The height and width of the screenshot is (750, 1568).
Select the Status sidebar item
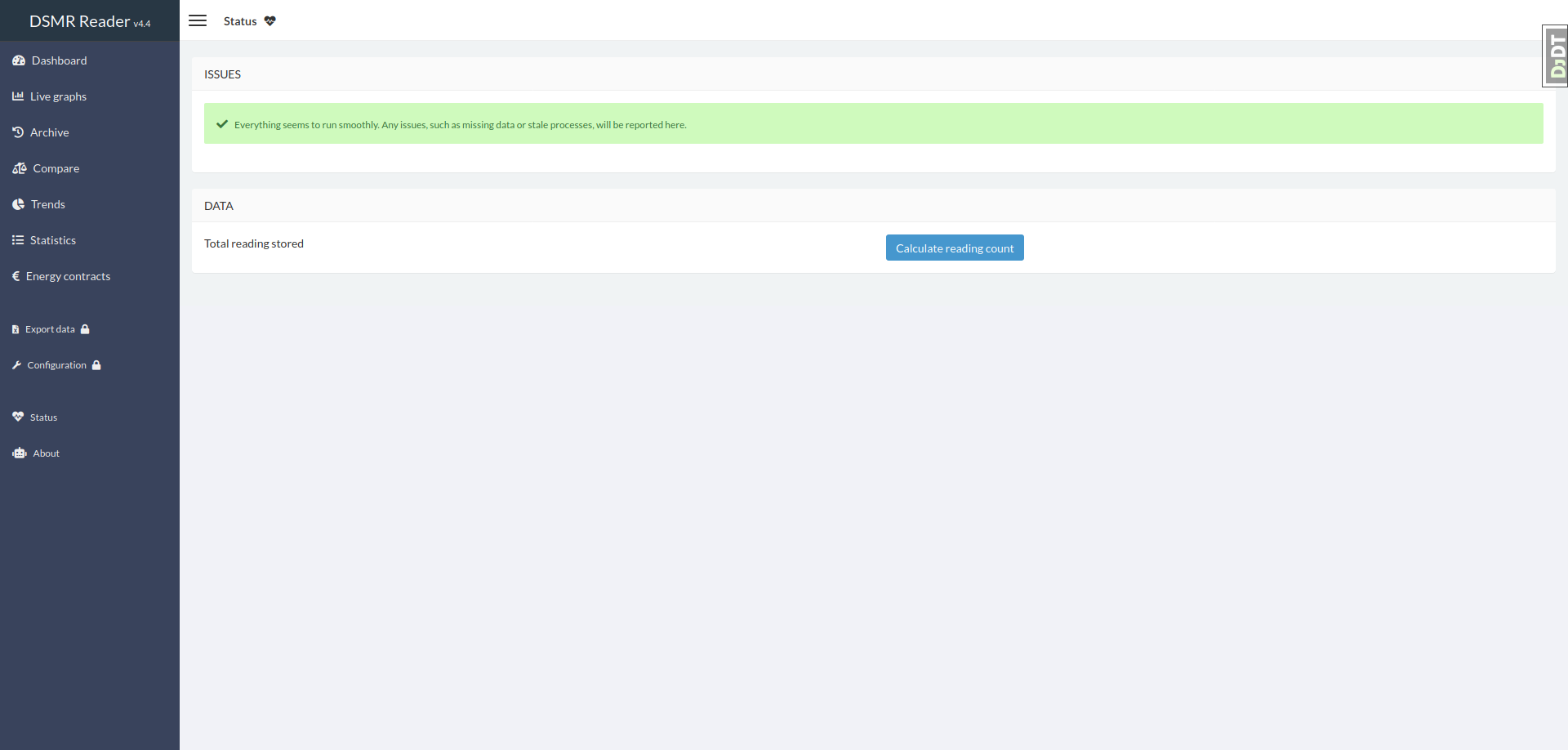pyautogui.click(x=90, y=417)
